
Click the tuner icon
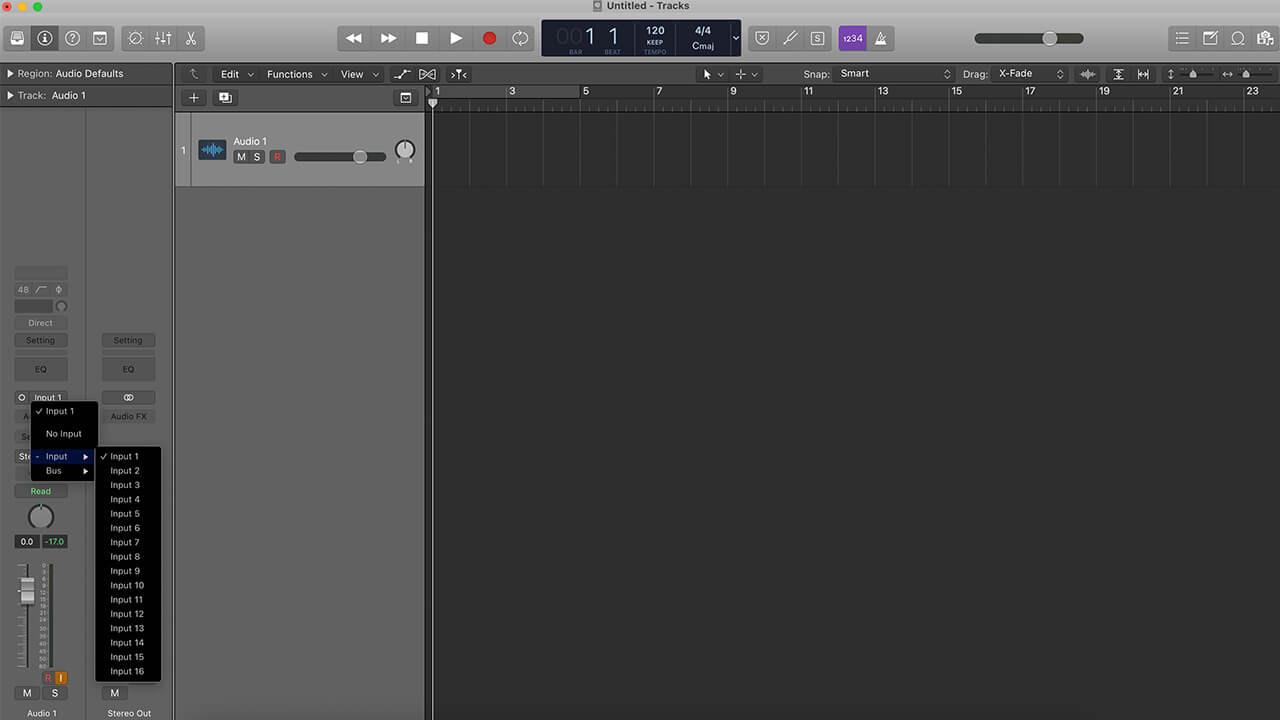(790, 38)
